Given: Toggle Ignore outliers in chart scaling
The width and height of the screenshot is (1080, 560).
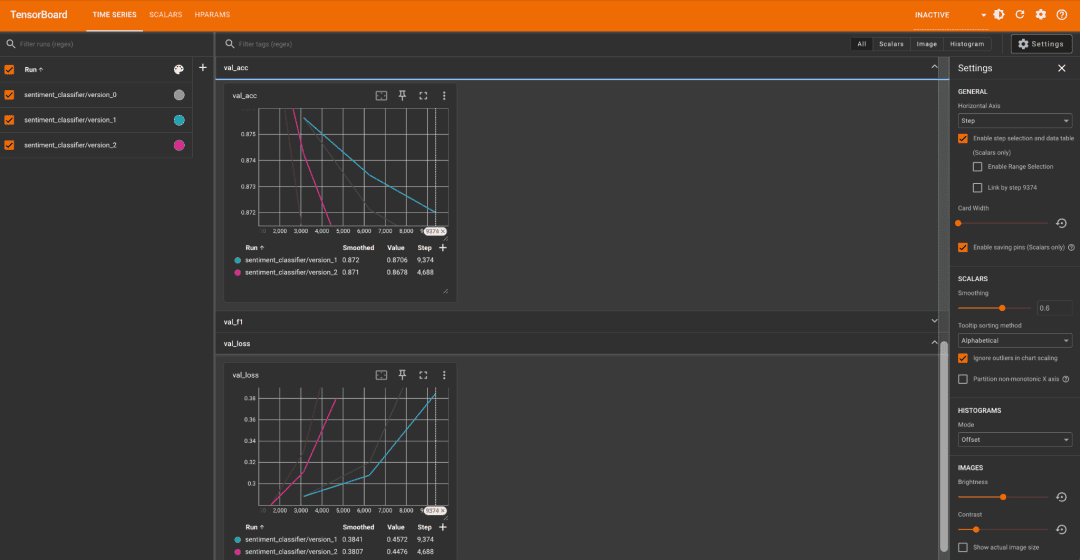Looking at the screenshot, I should pos(963,358).
